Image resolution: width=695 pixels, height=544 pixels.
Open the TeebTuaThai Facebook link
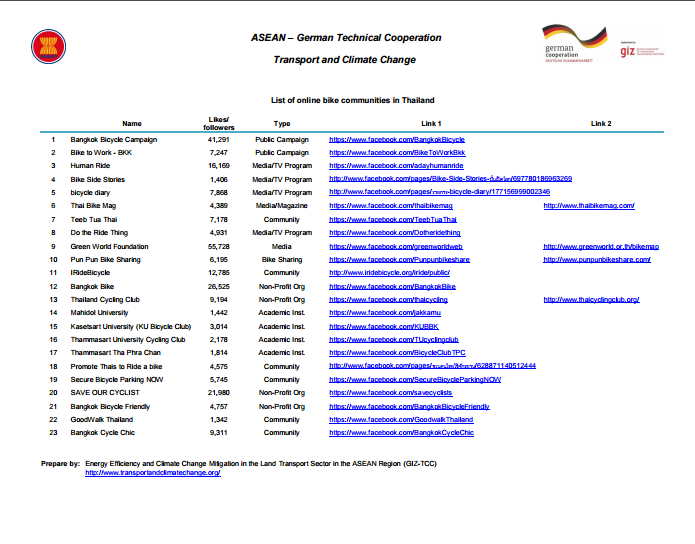[393, 219]
